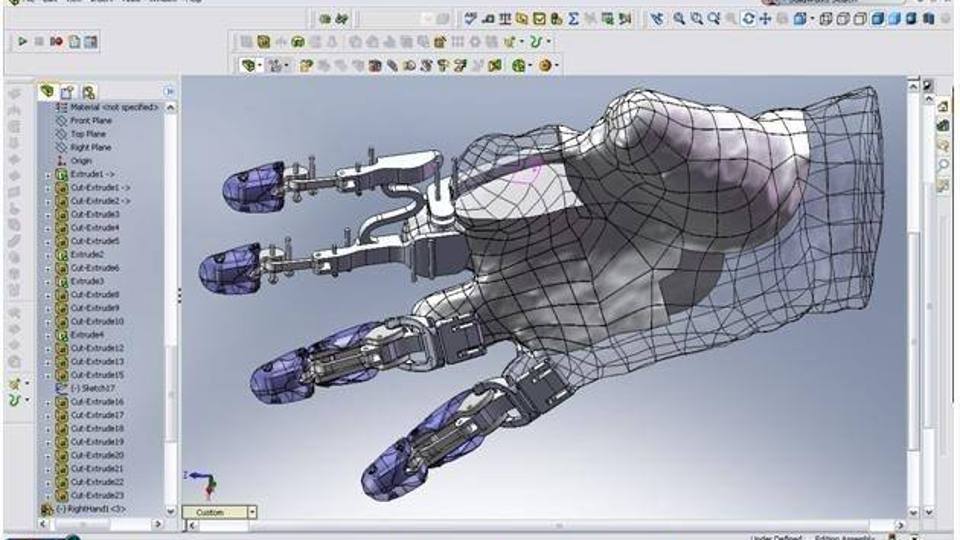Open the orange texture icon dropdown
Image resolution: width=960 pixels, height=540 pixels.
556,66
